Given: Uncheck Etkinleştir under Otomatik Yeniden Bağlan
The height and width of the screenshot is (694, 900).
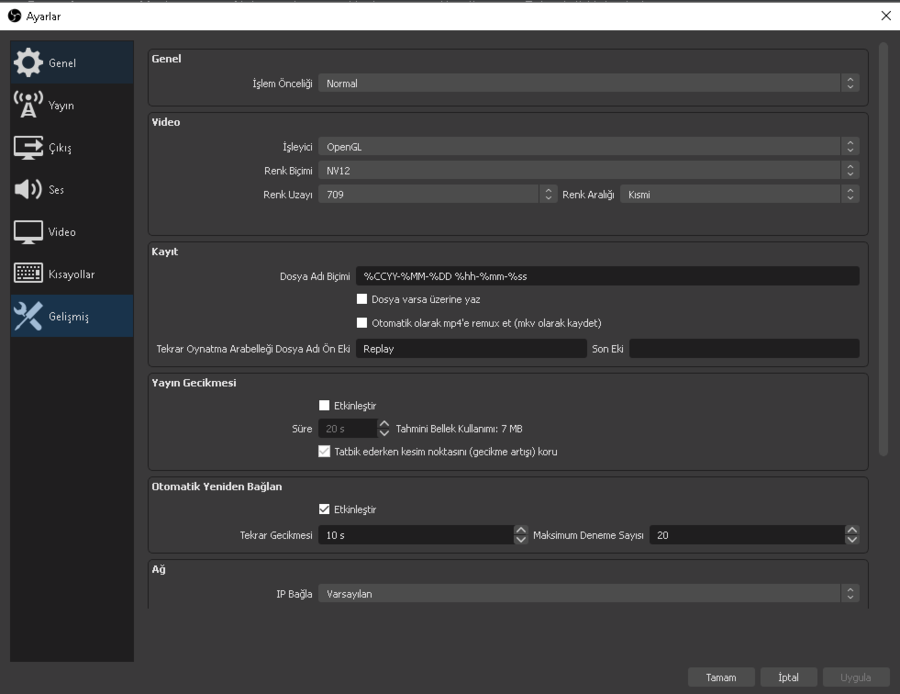Looking at the screenshot, I should [x=324, y=509].
